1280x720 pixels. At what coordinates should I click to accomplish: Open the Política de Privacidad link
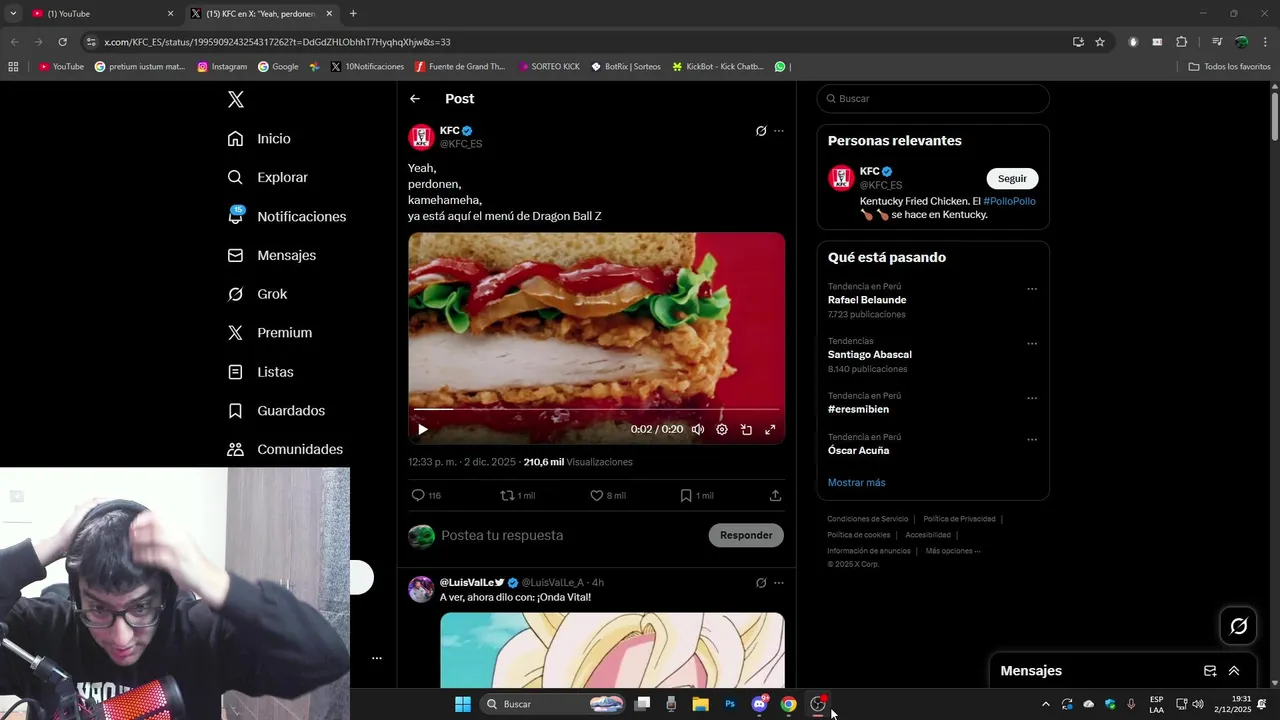959,519
